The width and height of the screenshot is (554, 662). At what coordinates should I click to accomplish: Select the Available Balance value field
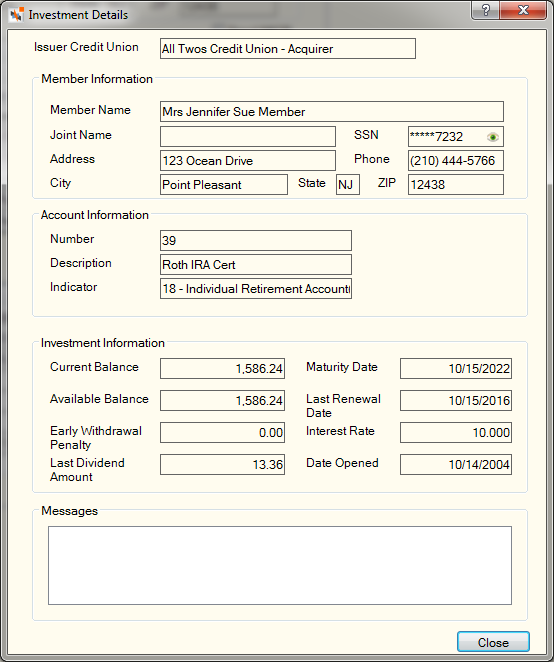222,400
